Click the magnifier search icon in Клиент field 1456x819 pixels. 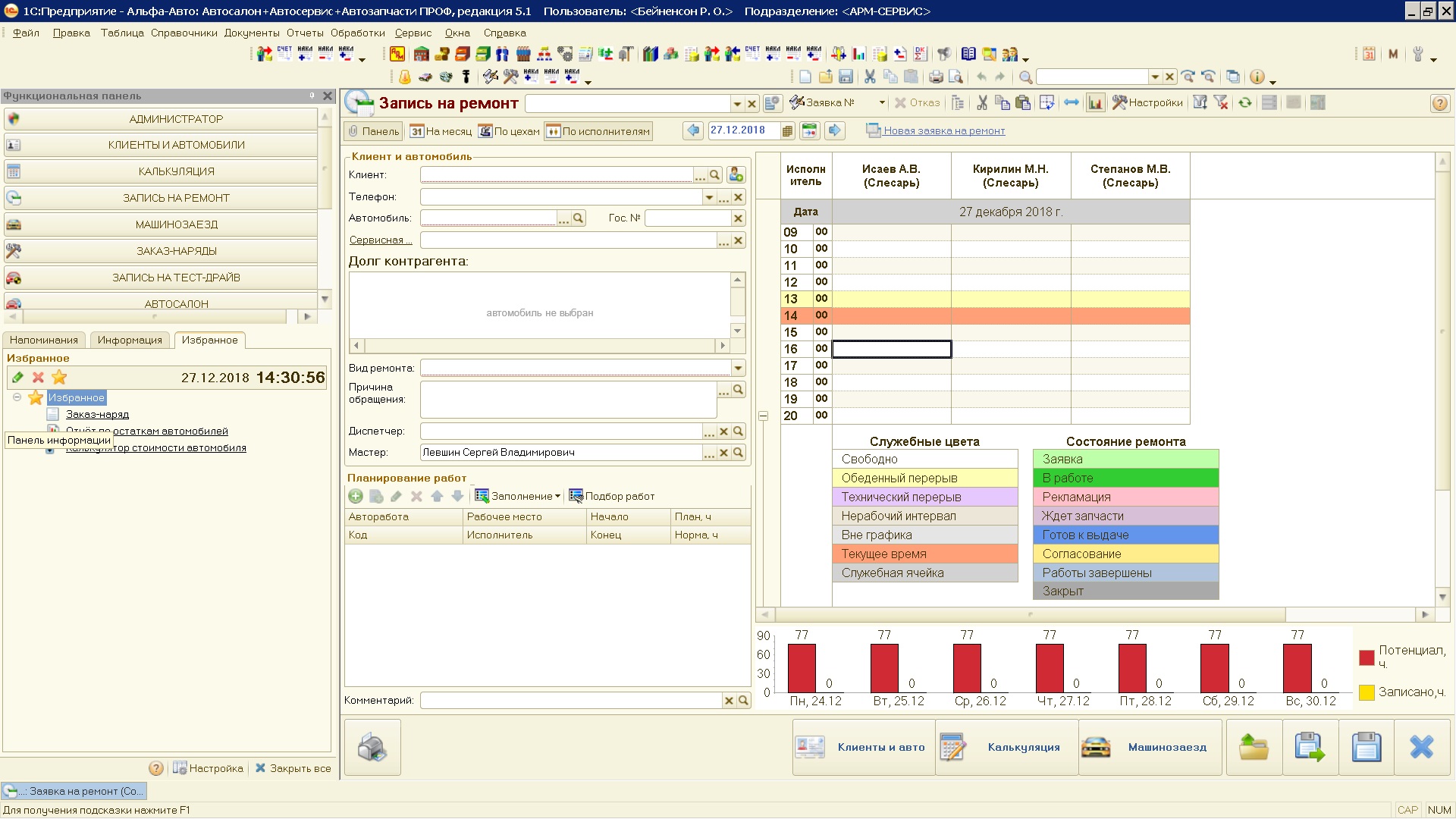[714, 175]
